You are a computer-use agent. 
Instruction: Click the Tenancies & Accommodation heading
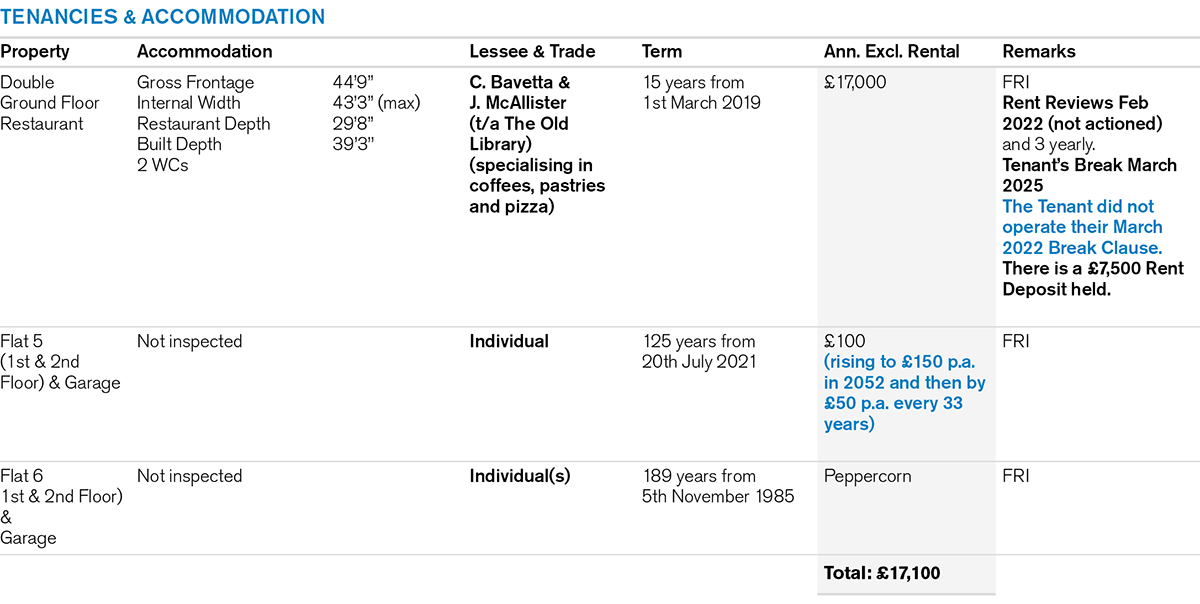point(162,17)
